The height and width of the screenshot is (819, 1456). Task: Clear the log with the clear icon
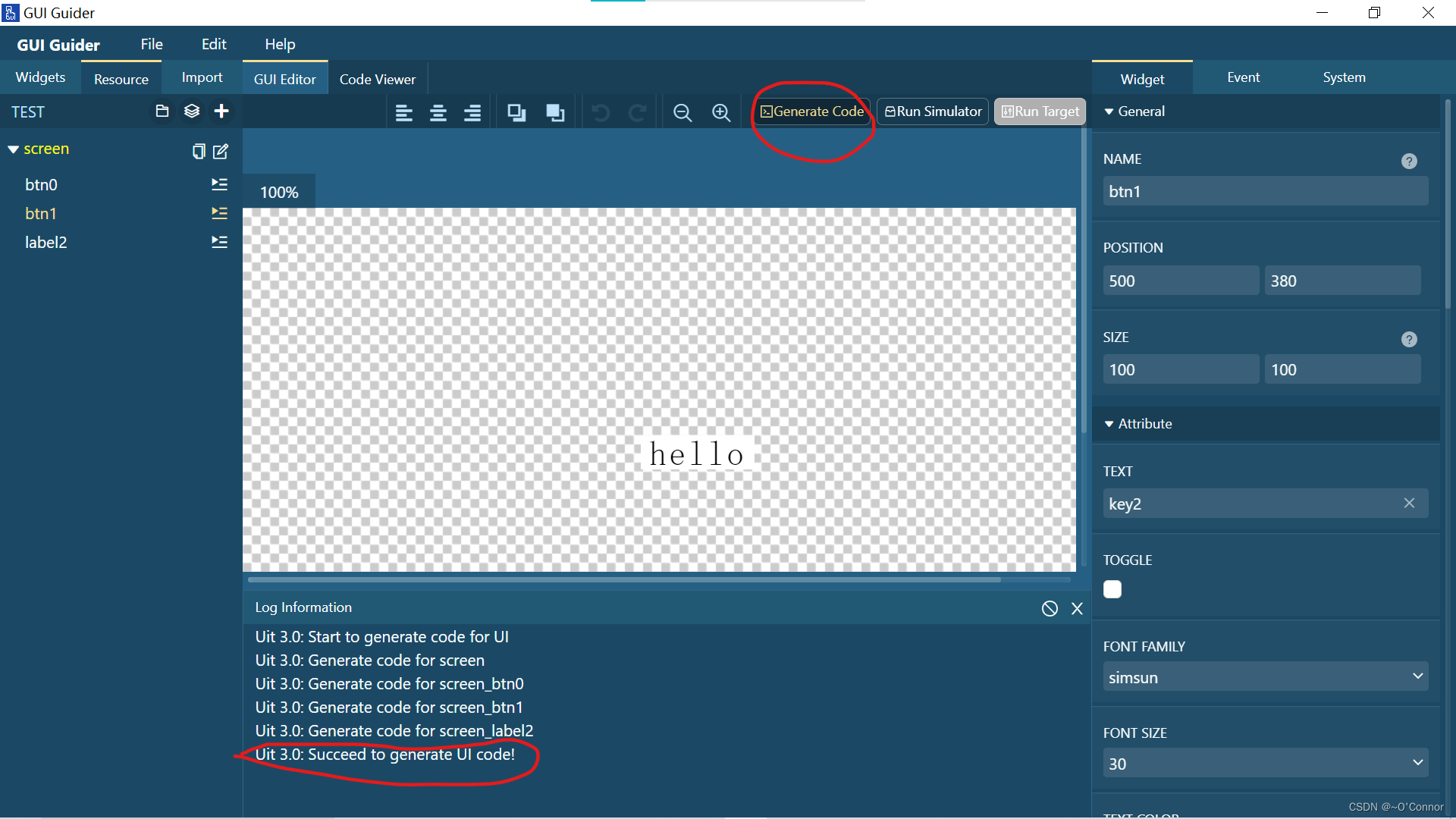pyautogui.click(x=1050, y=608)
